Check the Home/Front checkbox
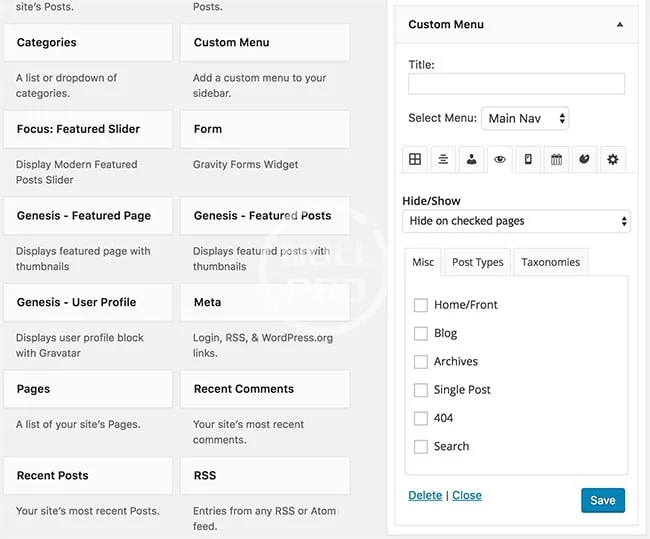This screenshot has height=539, width=650. (421, 305)
